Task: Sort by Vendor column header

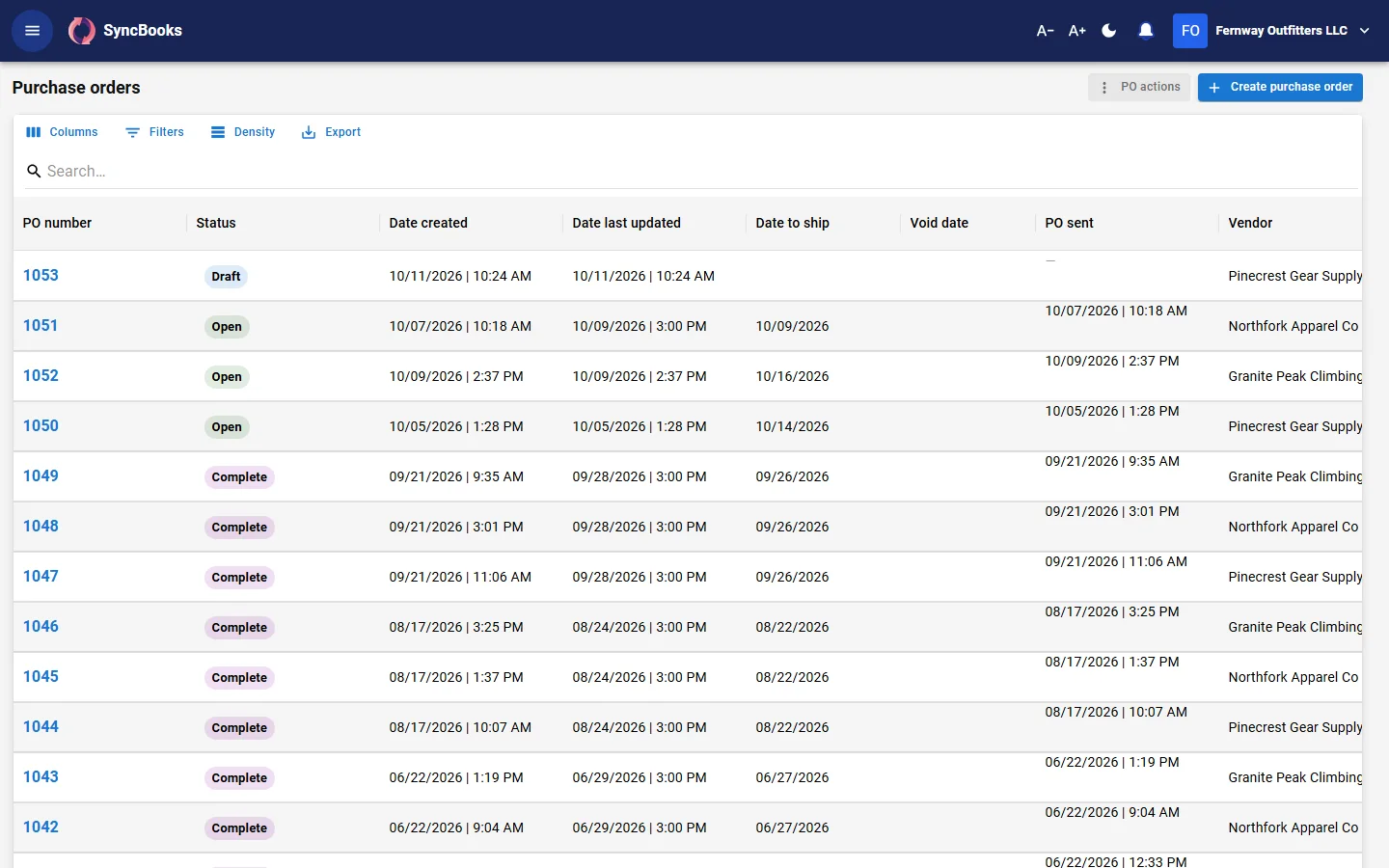Action: click(x=1250, y=223)
